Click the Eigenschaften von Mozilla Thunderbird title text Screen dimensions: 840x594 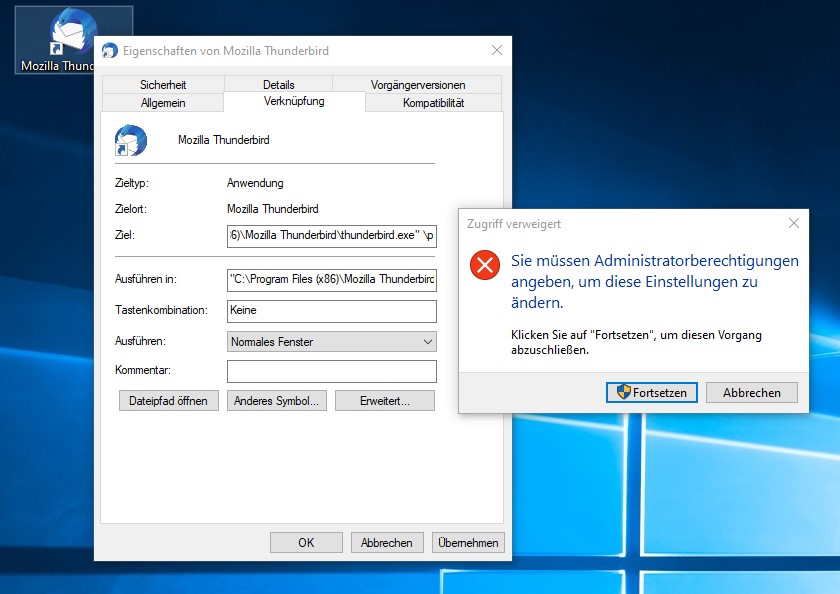pos(226,51)
